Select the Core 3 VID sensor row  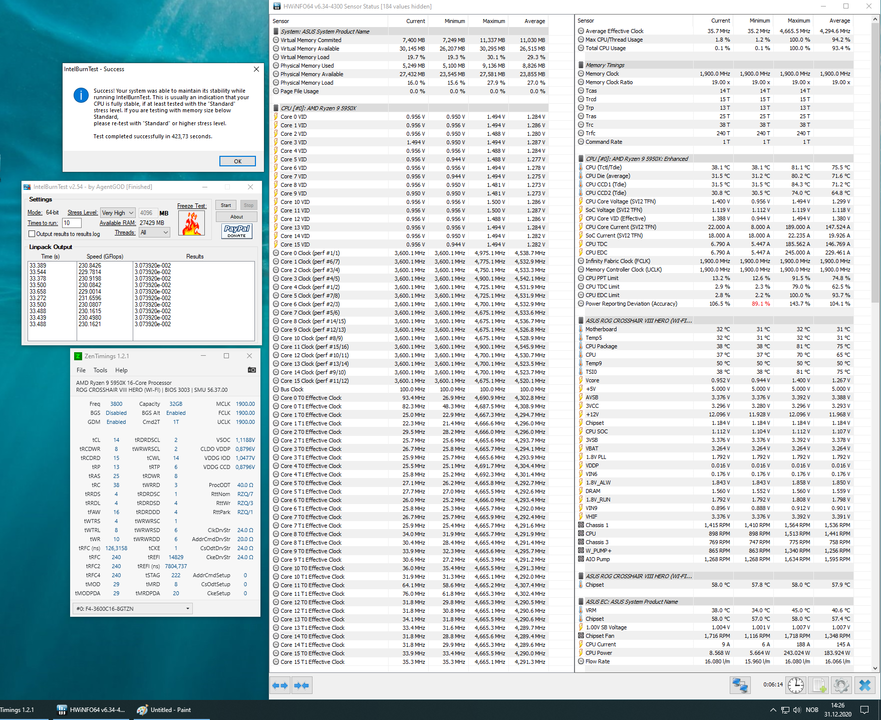tap(409, 142)
